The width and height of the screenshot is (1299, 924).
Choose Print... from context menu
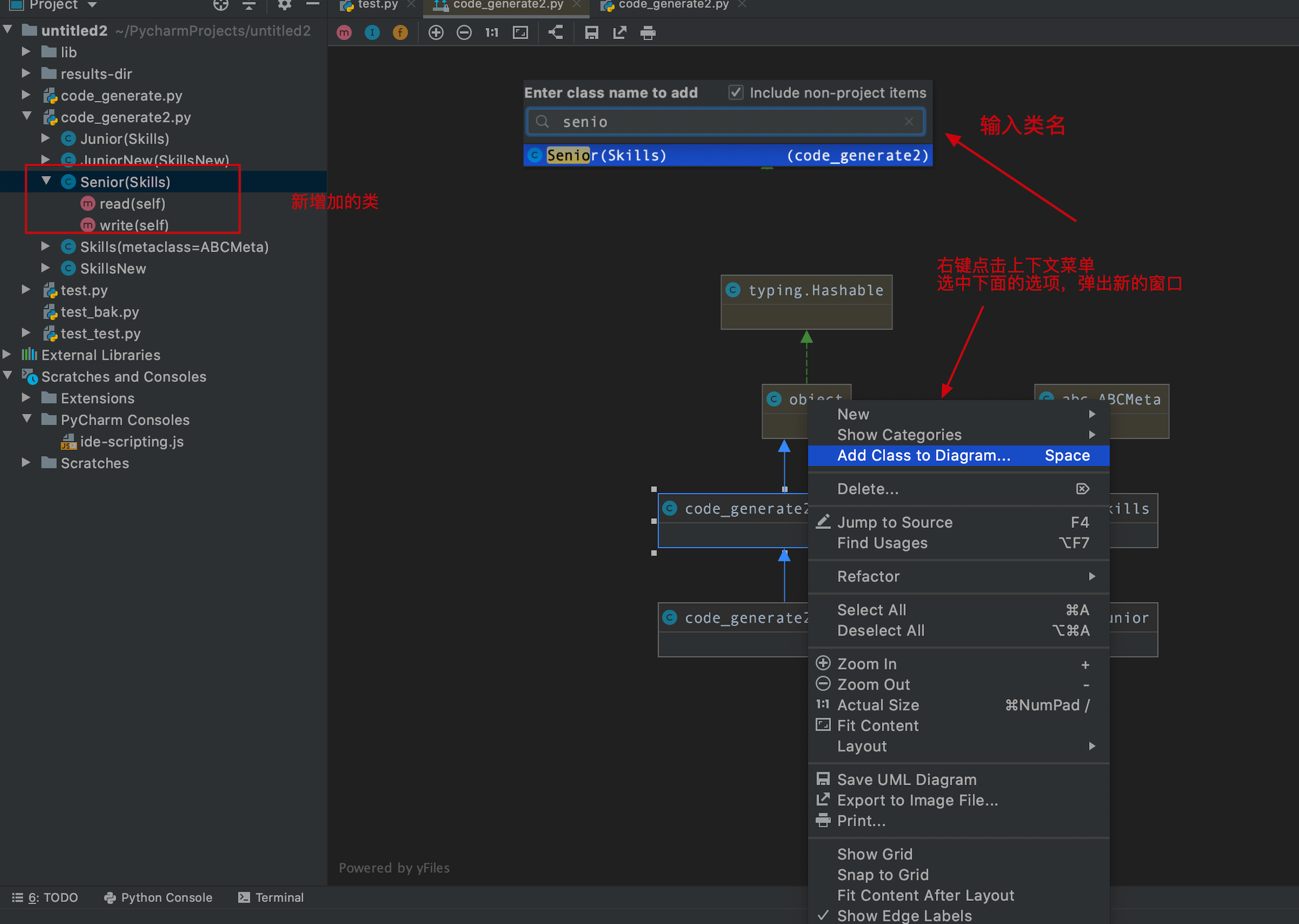(x=959, y=821)
